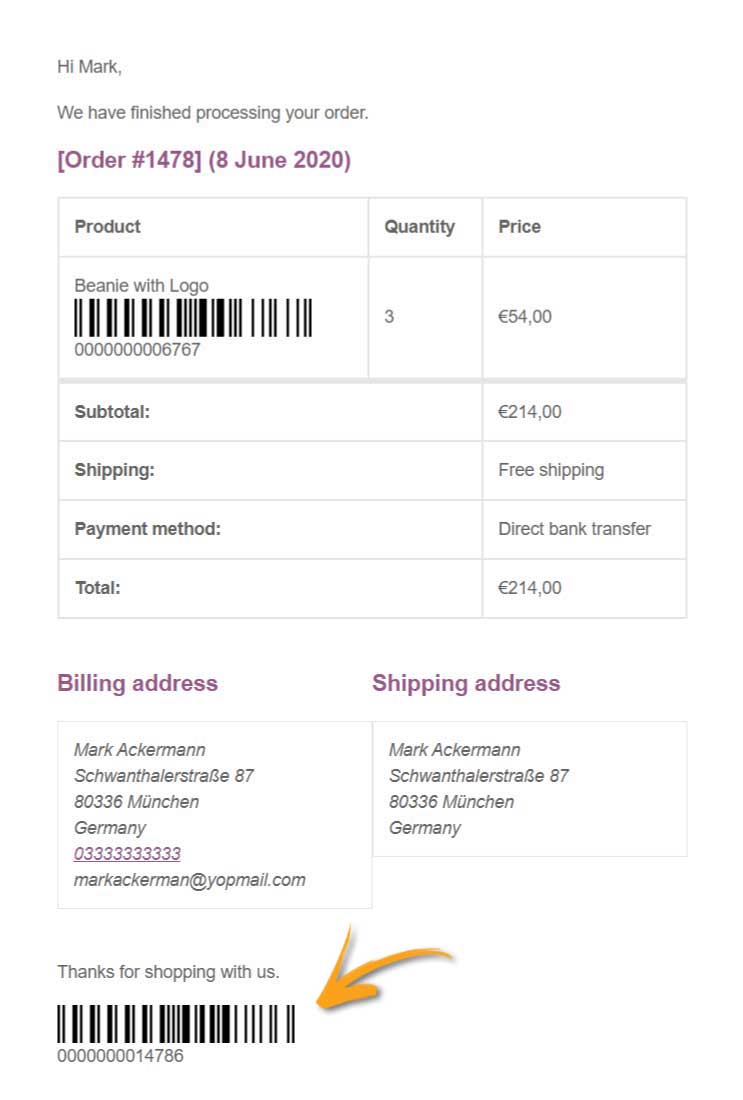Click the Total amount €214,00
The image size is (743, 1100).
530,588
